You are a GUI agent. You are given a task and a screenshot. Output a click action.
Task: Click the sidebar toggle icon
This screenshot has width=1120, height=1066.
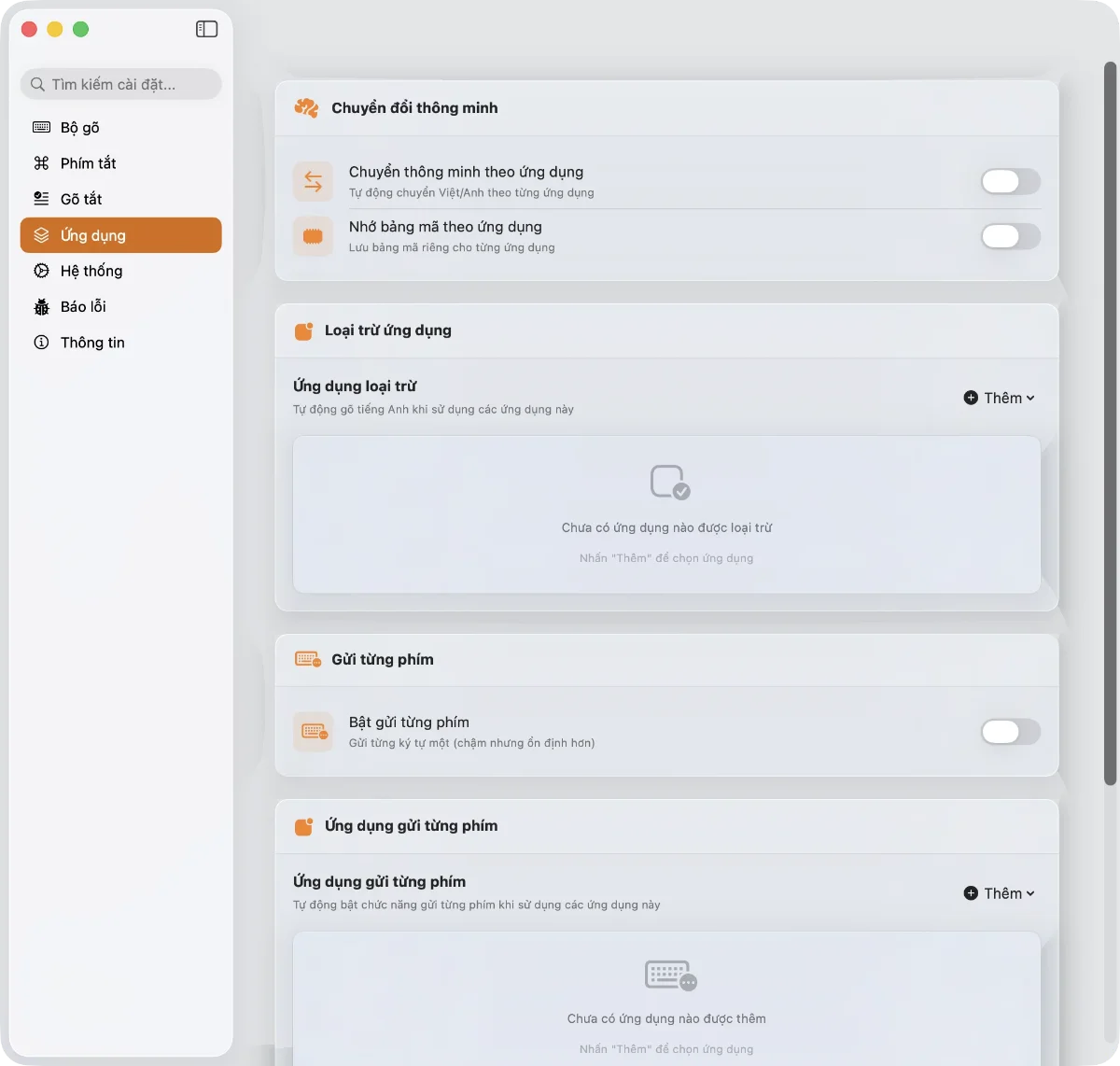point(206,29)
